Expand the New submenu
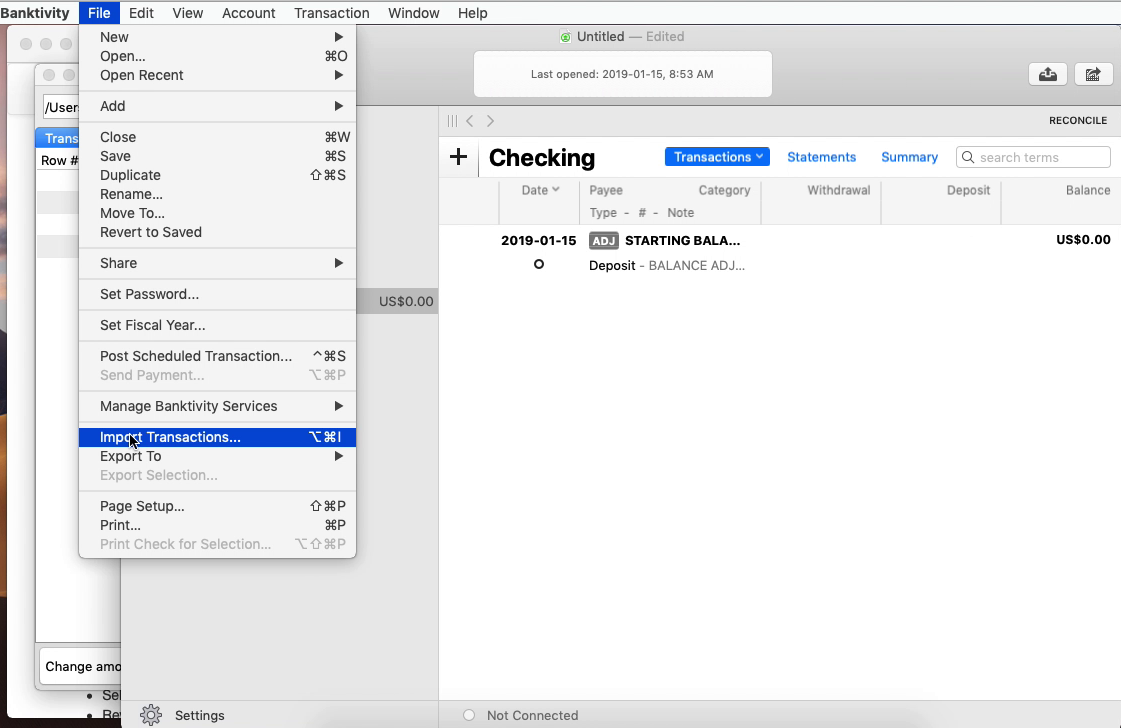This screenshot has height=728, width=1121. coord(217,37)
